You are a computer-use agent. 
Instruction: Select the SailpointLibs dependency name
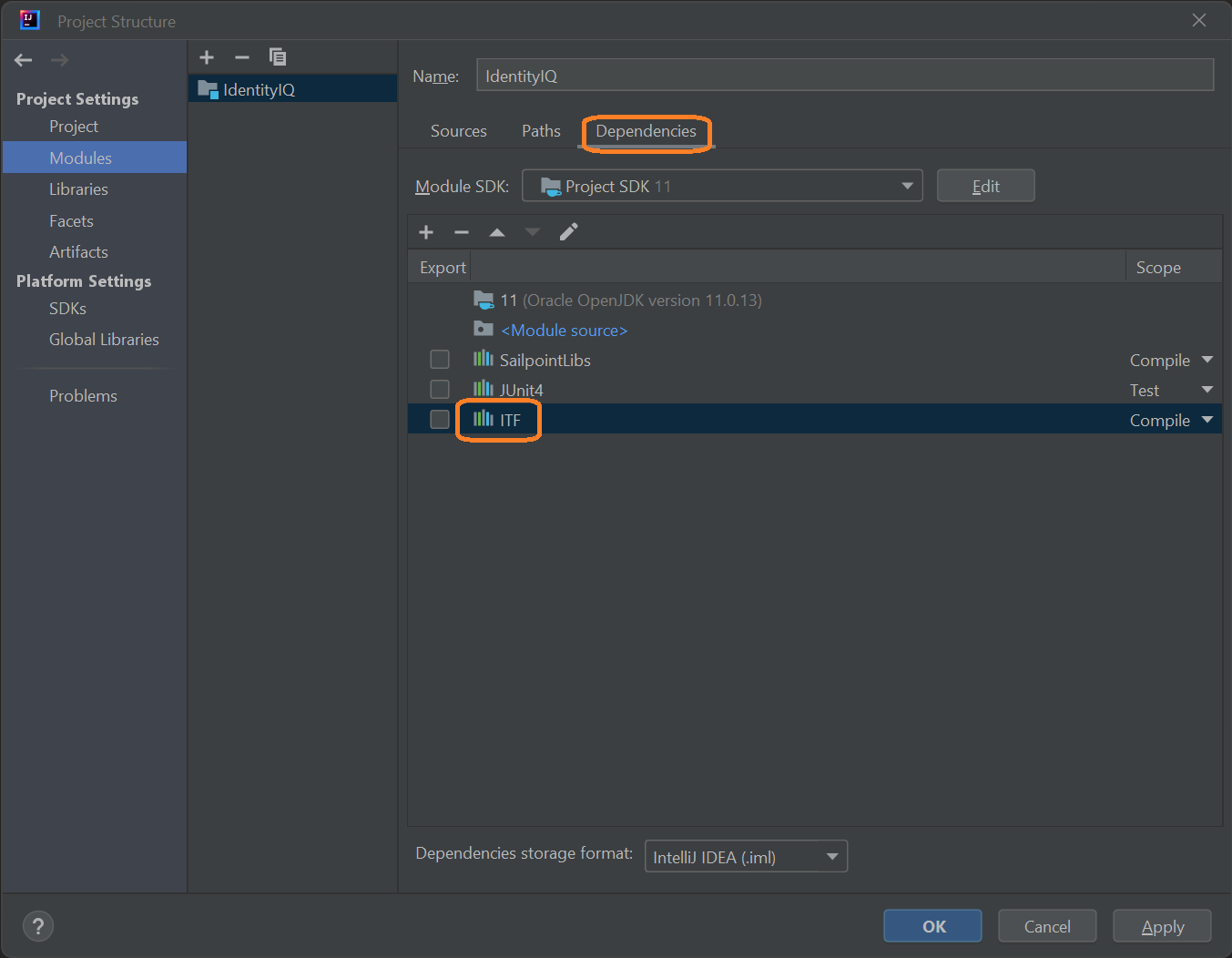tap(545, 361)
